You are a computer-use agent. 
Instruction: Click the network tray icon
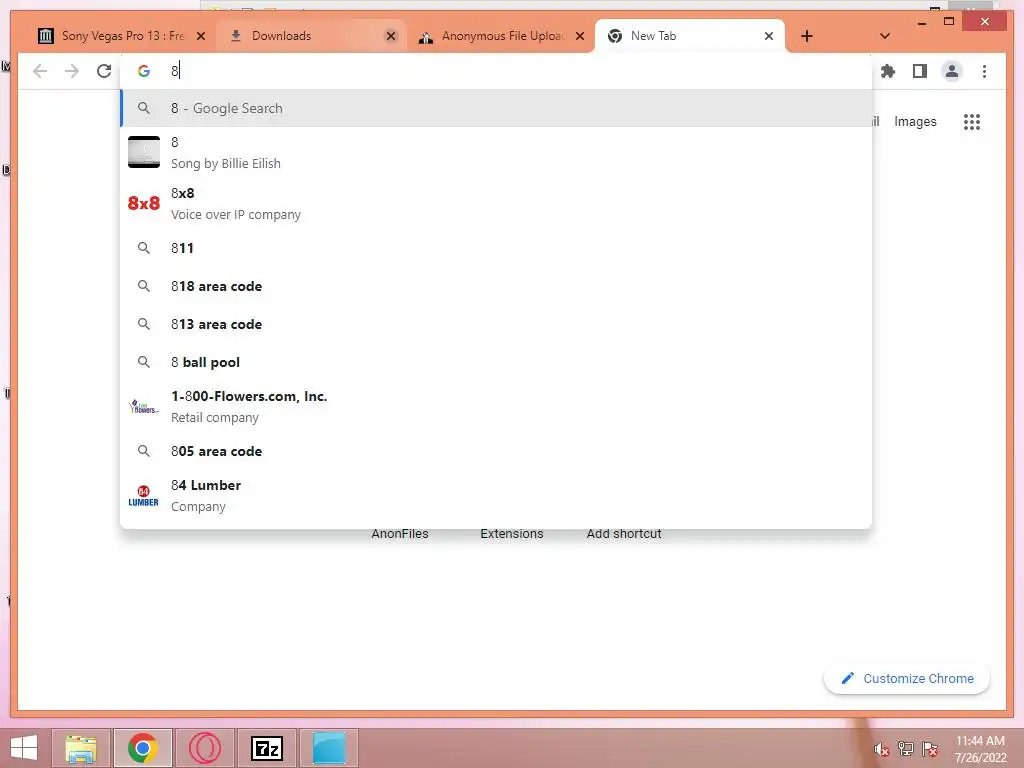coord(906,749)
